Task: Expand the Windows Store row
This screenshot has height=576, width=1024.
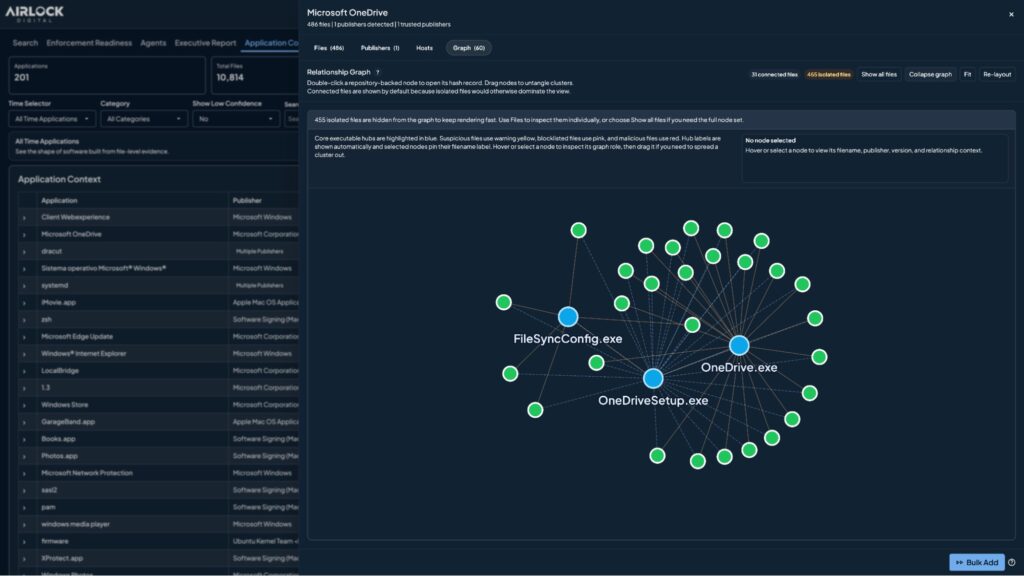Action: [24, 406]
